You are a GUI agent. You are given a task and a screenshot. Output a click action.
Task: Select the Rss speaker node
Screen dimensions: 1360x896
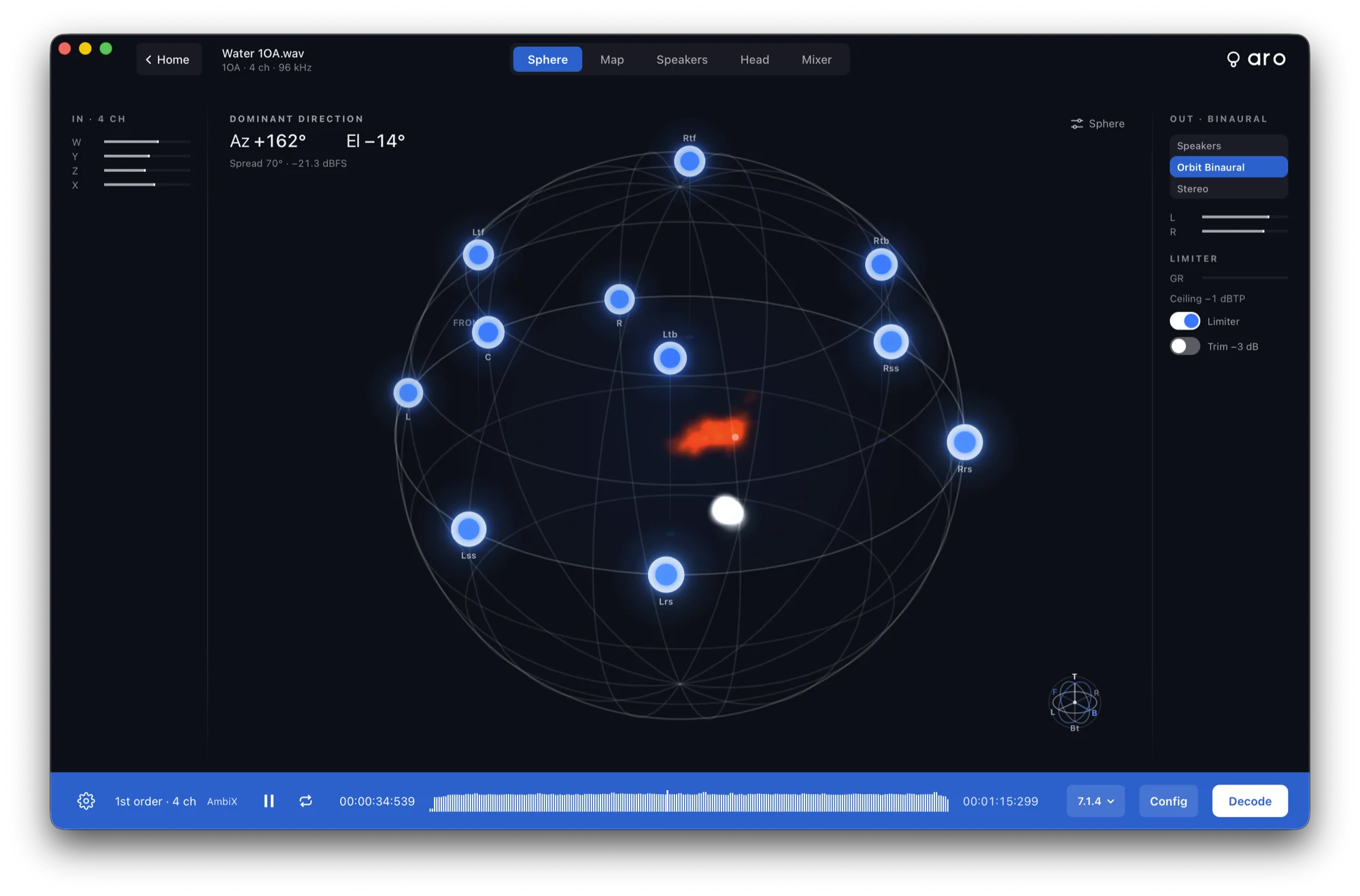(x=891, y=342)
